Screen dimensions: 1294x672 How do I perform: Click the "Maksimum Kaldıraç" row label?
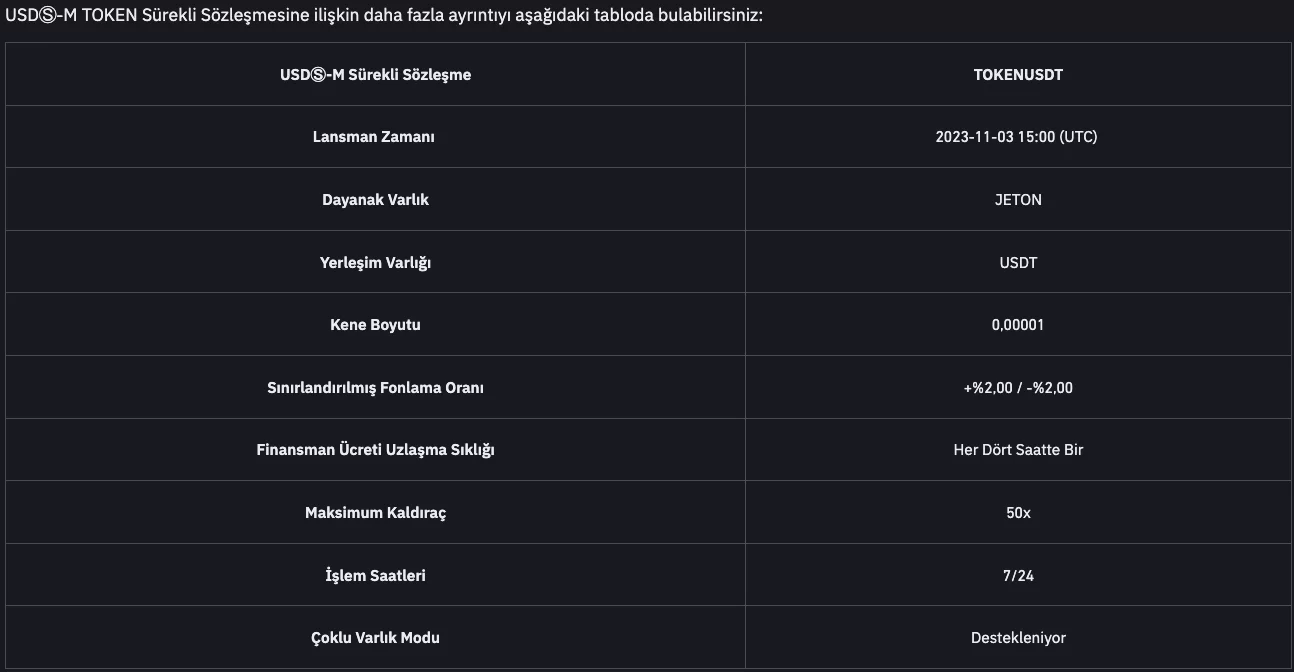[375, 513]
